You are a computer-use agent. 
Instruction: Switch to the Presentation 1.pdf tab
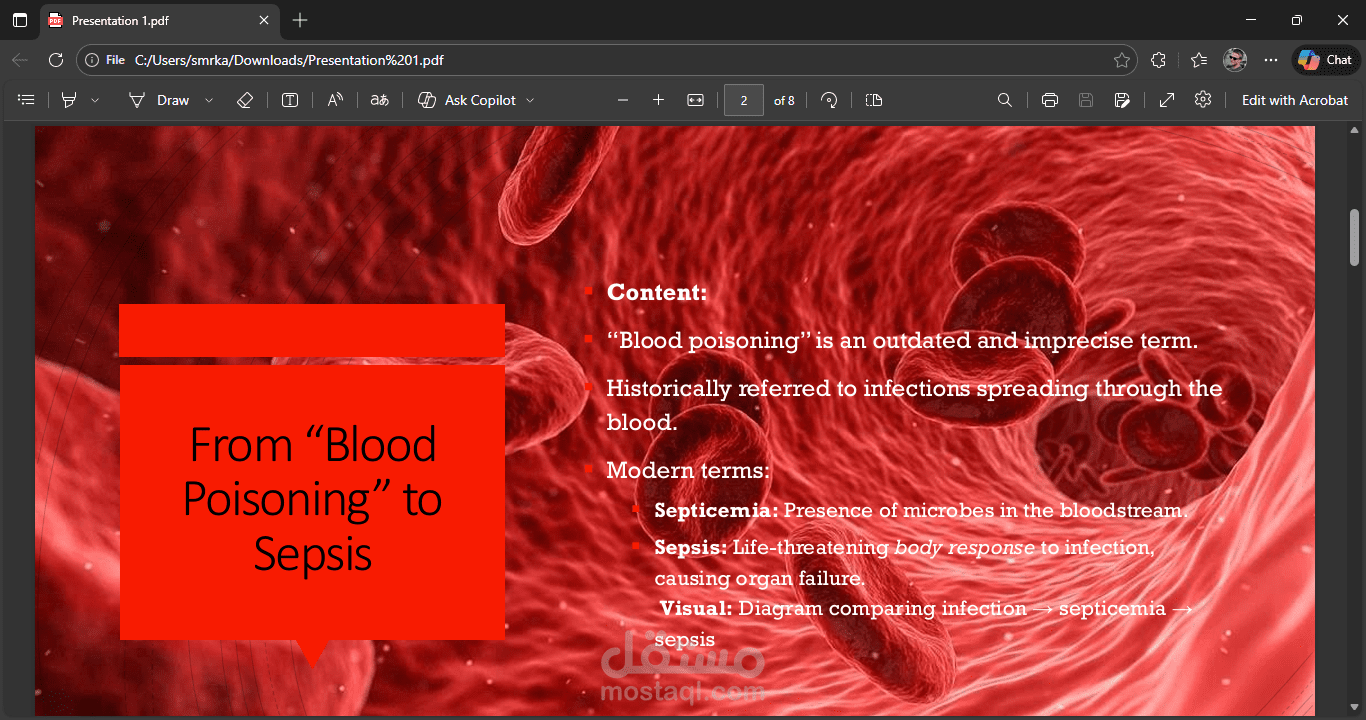coord(159,20)
